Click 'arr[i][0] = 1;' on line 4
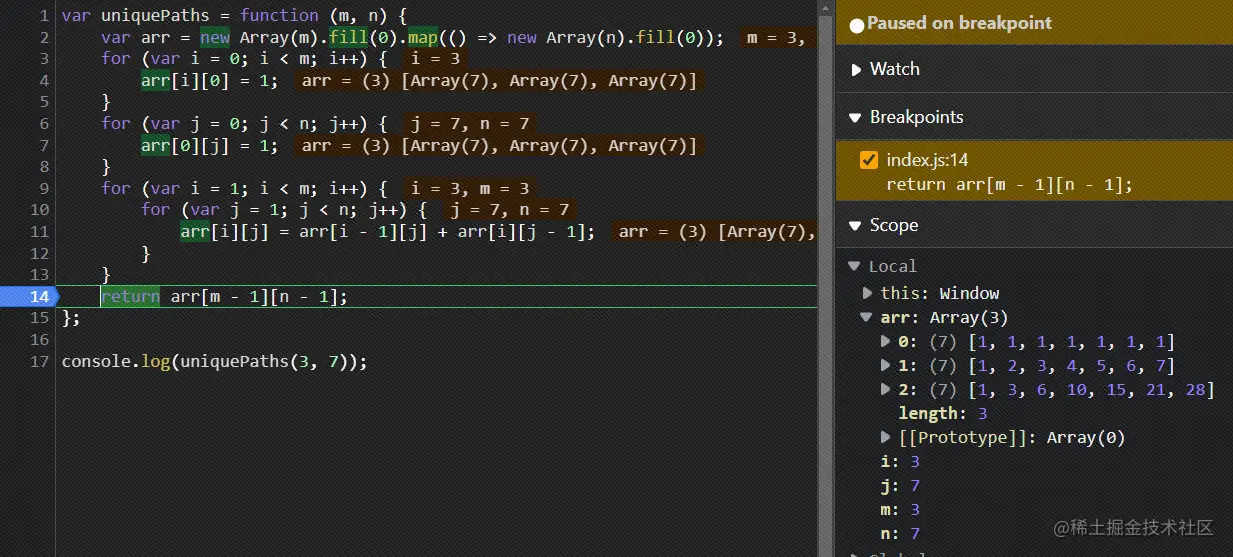This screenshot has height=557, width=1233. (x=210, y=80)
